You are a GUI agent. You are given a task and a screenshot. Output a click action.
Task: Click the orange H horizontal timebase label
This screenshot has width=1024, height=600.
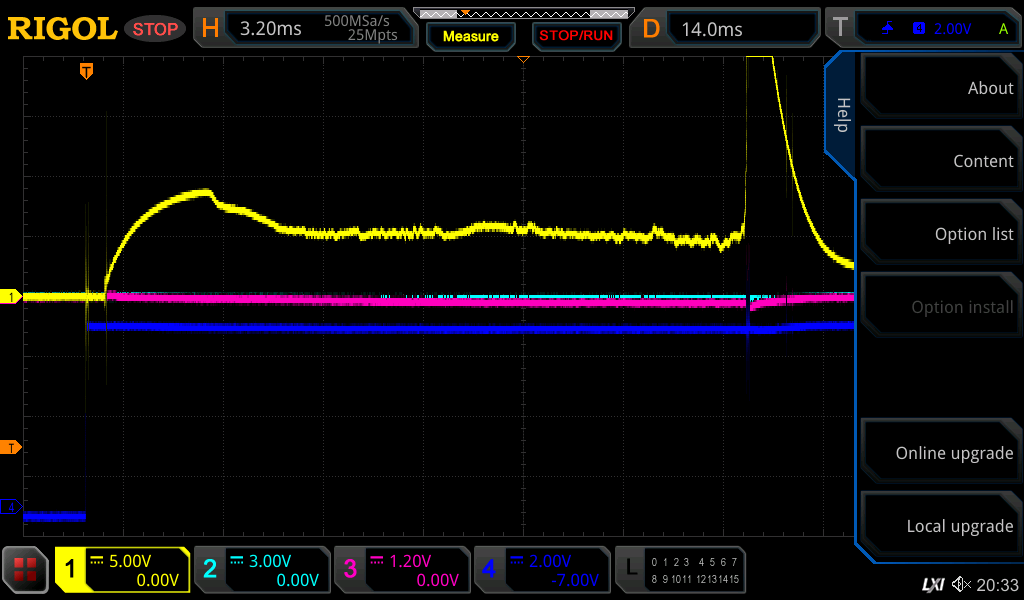210,29
